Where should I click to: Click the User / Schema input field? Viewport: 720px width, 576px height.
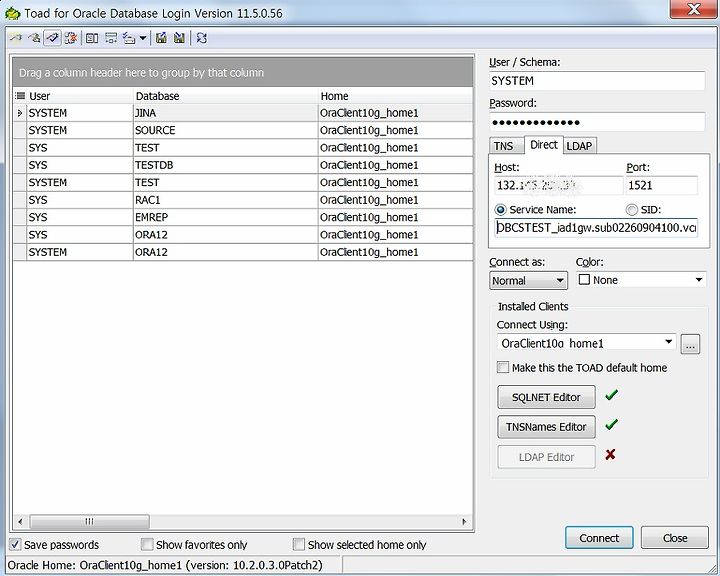[597, 81]
